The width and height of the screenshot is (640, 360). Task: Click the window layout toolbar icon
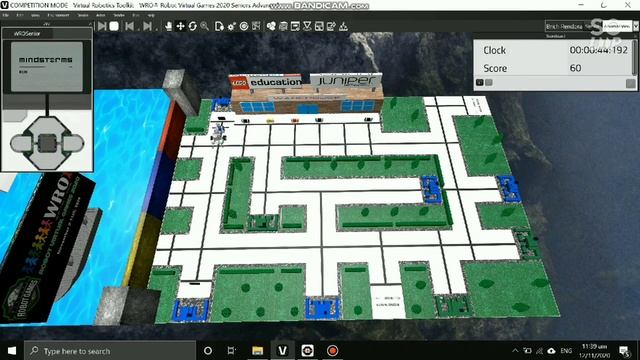click(x=319, y=26)
